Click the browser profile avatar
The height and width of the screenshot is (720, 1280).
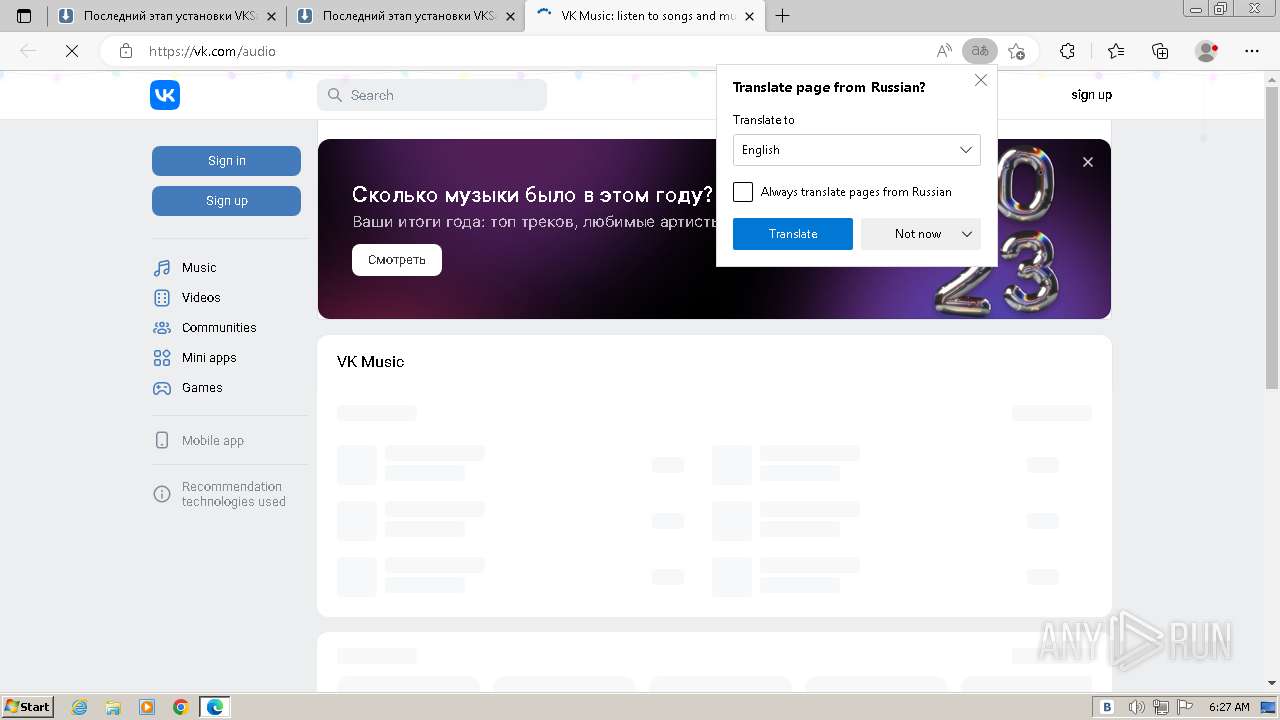pyautogui.click(x=1207, y=51)
